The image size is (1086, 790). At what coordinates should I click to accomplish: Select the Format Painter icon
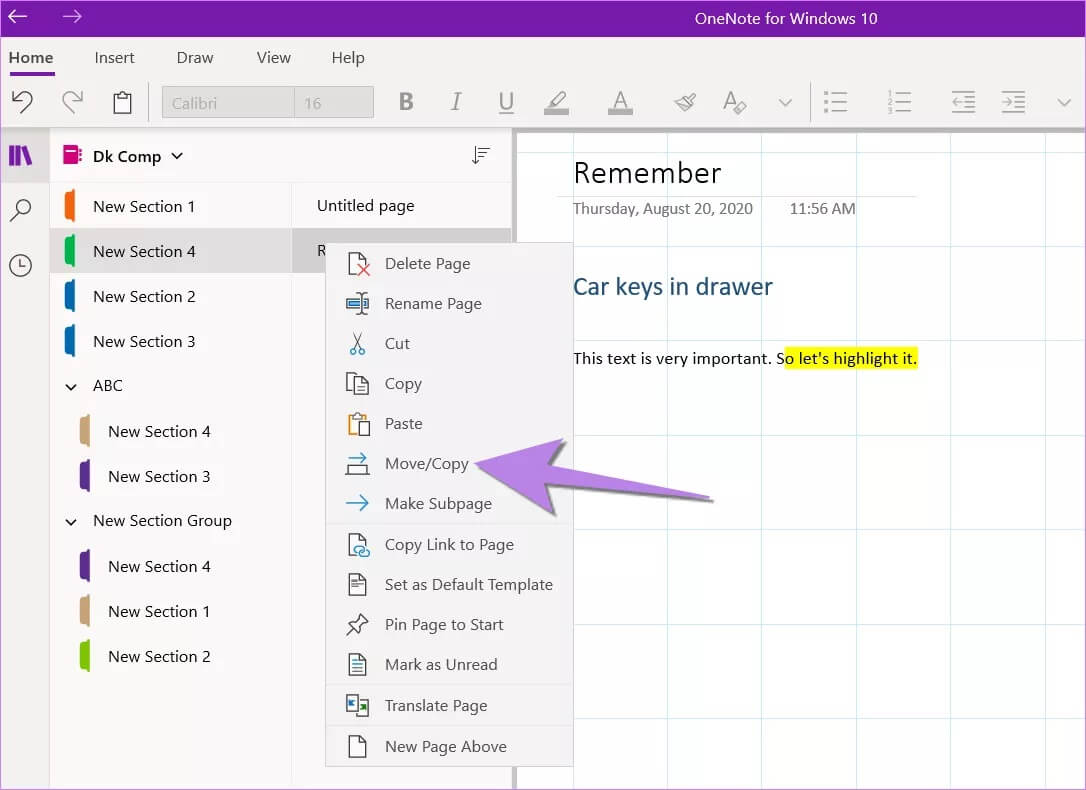(x=686, y=102)
